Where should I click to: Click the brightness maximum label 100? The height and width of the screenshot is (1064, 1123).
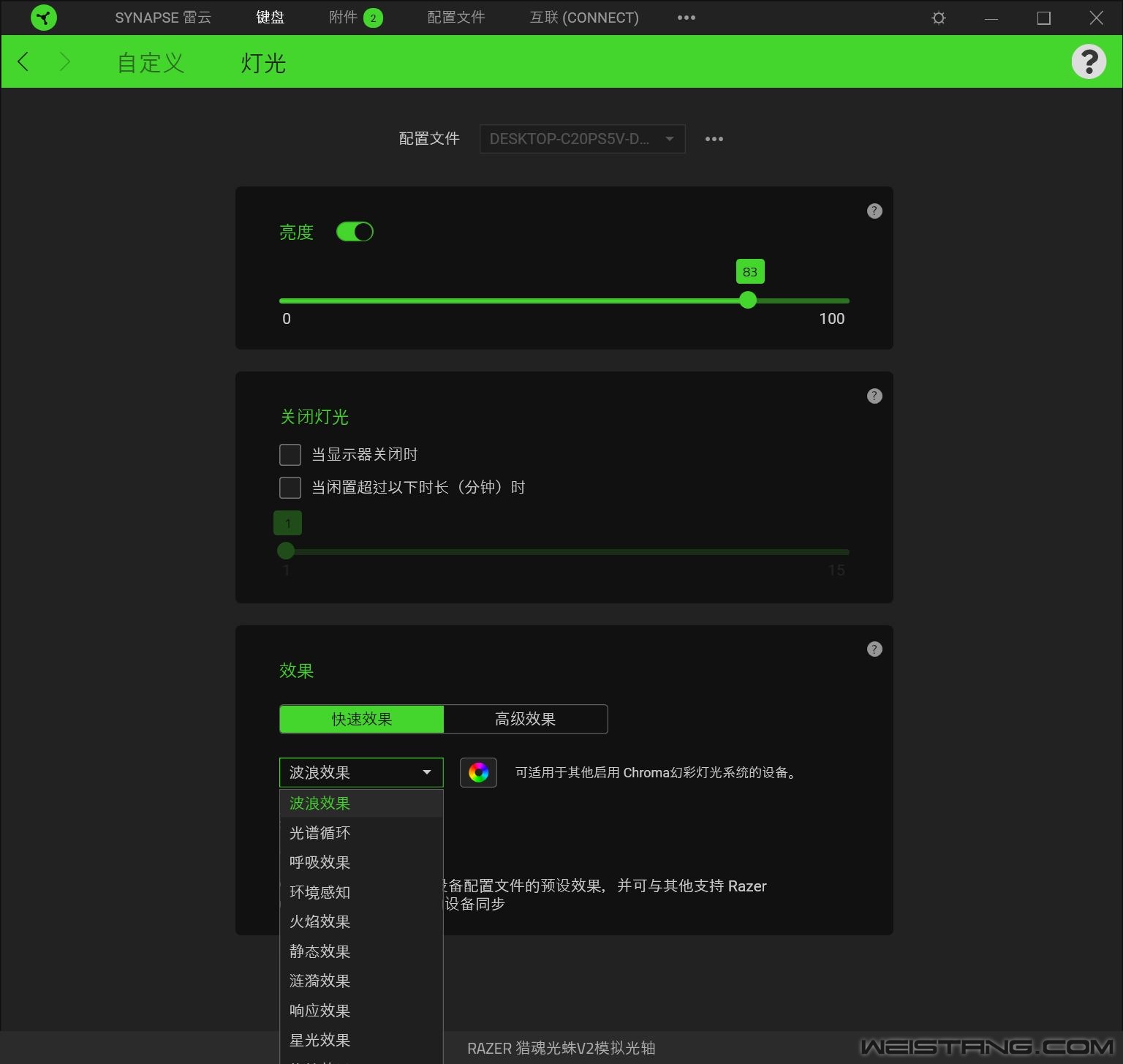click(x=832, y=319)
